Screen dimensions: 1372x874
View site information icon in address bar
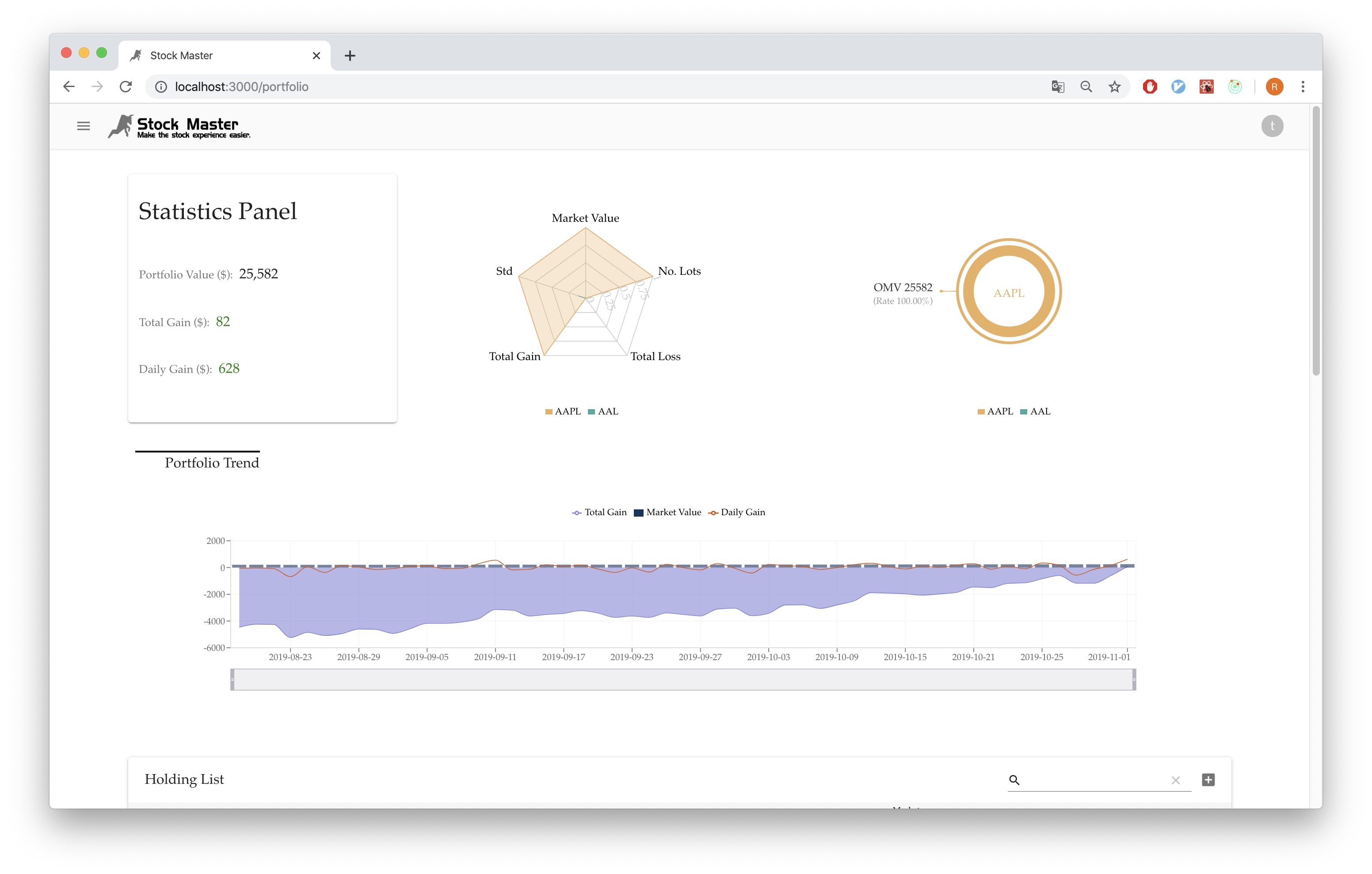[x=161, y=87]
